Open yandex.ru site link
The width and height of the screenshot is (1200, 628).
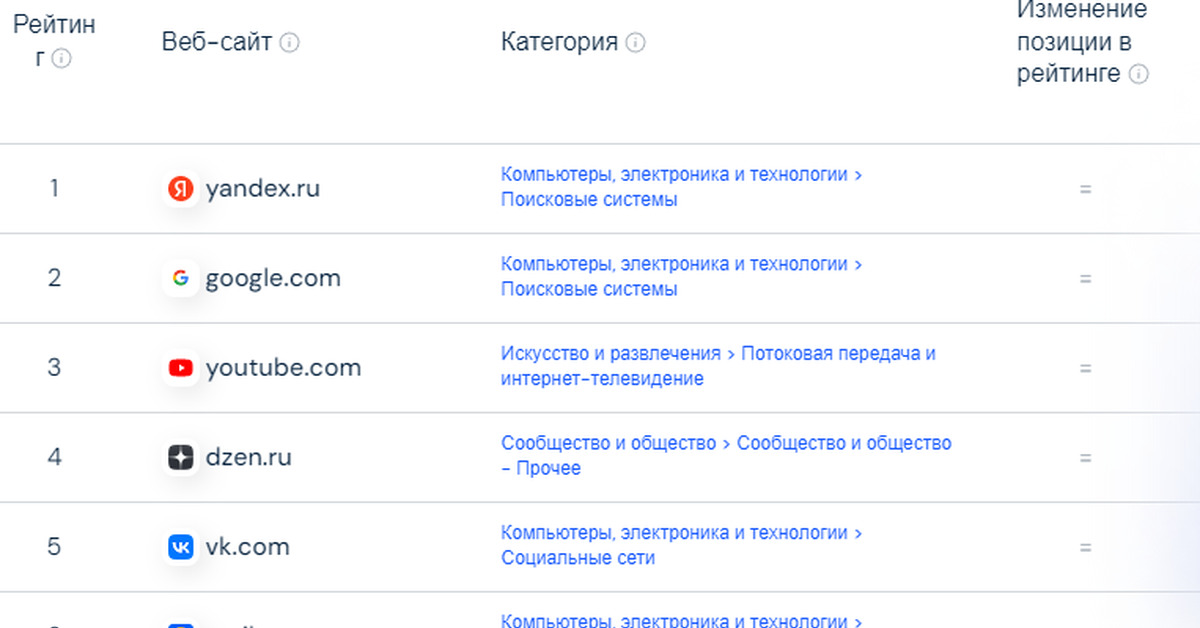pyautogui.click(x=262, y=188)
